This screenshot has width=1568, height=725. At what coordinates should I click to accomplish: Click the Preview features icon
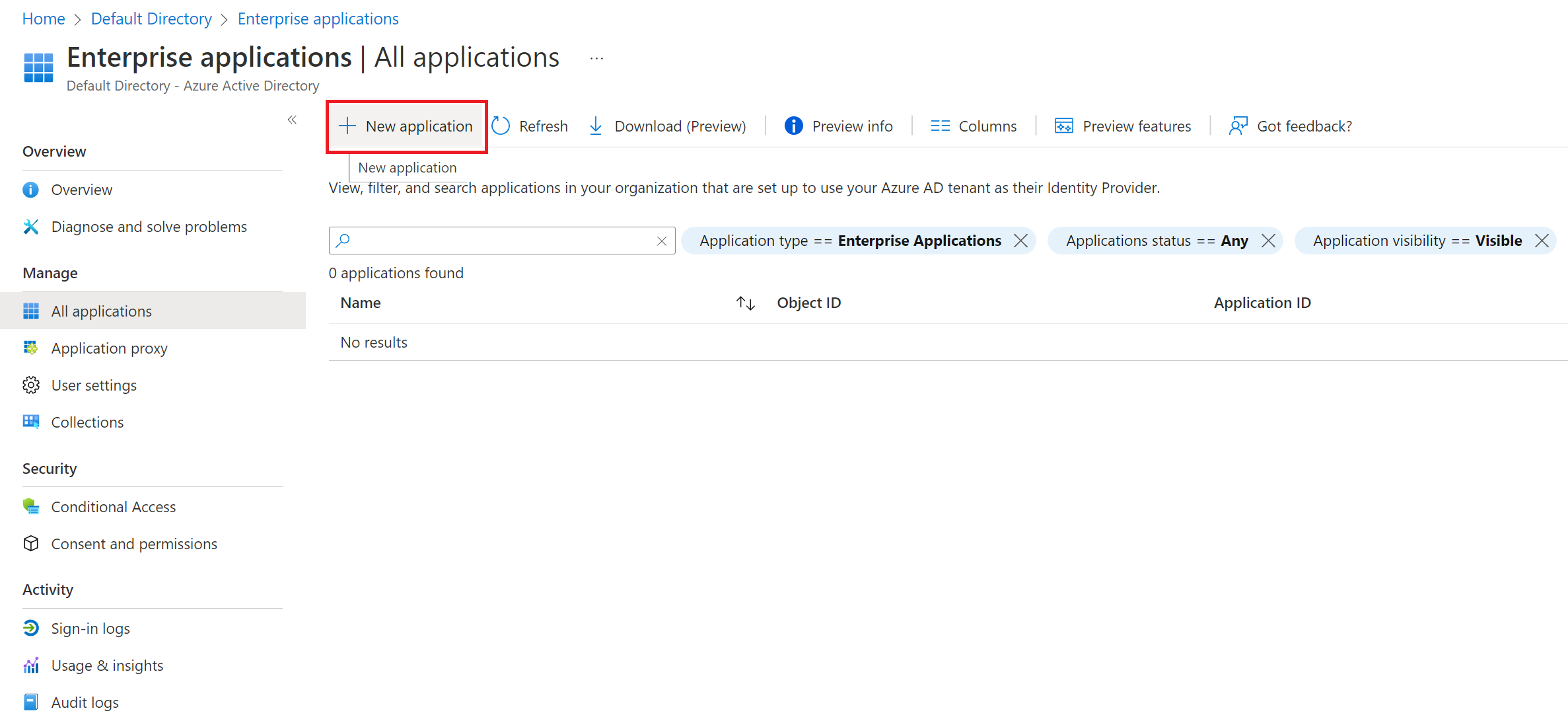point(1063,126)
